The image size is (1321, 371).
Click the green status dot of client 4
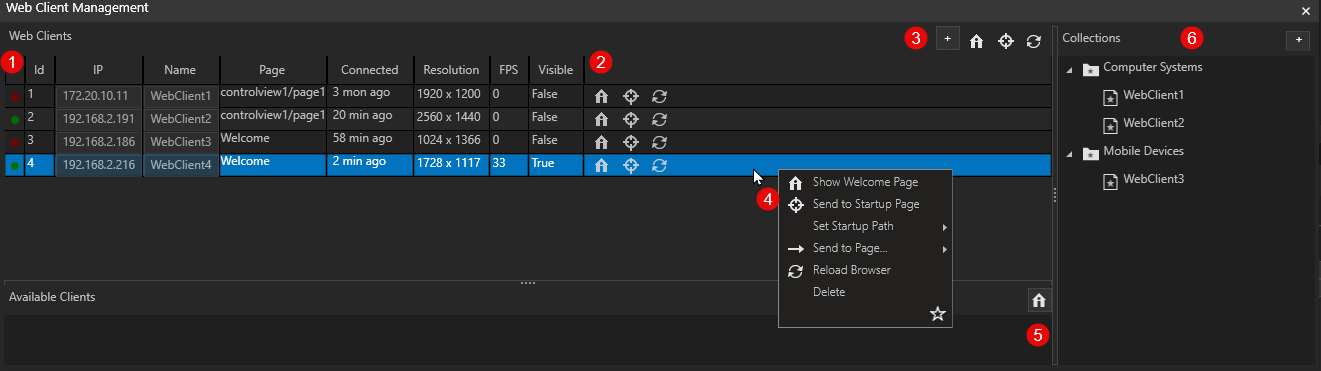point(14,166)
